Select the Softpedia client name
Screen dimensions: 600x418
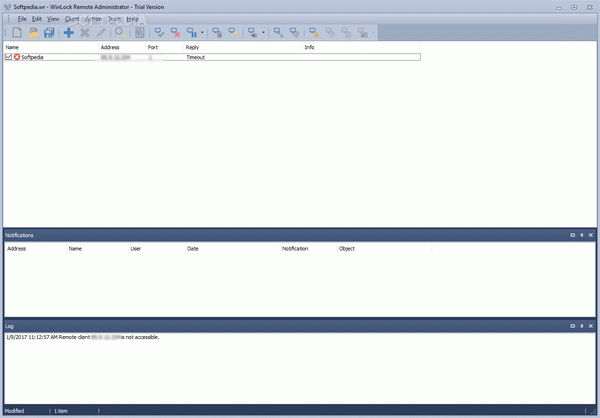coord(32,57)
